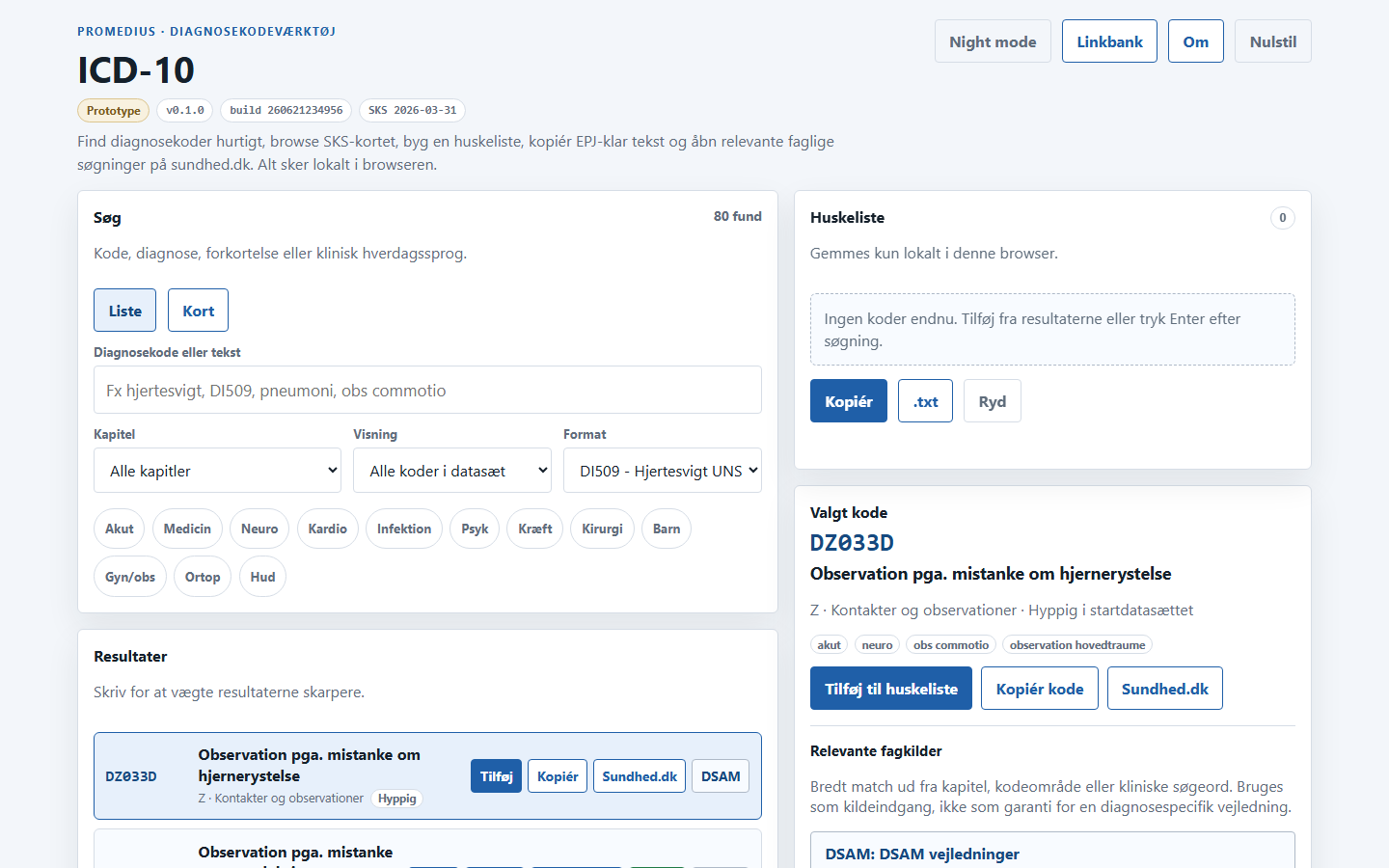Switch to Liste view
Viewport: 1389px width, 868px height.
[x=124, y=311]
